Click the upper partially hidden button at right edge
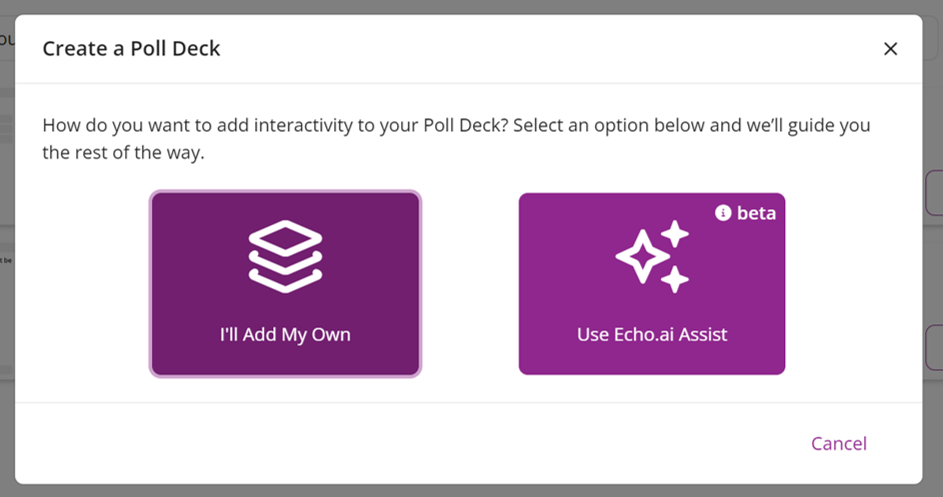The width and height of the screenshot is (943, 497). [x=934, y=192]
